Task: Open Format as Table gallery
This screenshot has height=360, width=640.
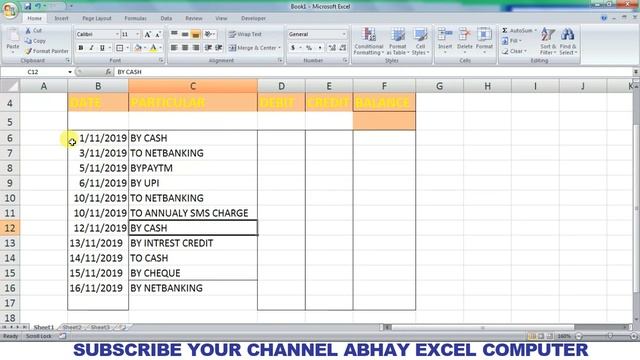Action: coord(398,41)
